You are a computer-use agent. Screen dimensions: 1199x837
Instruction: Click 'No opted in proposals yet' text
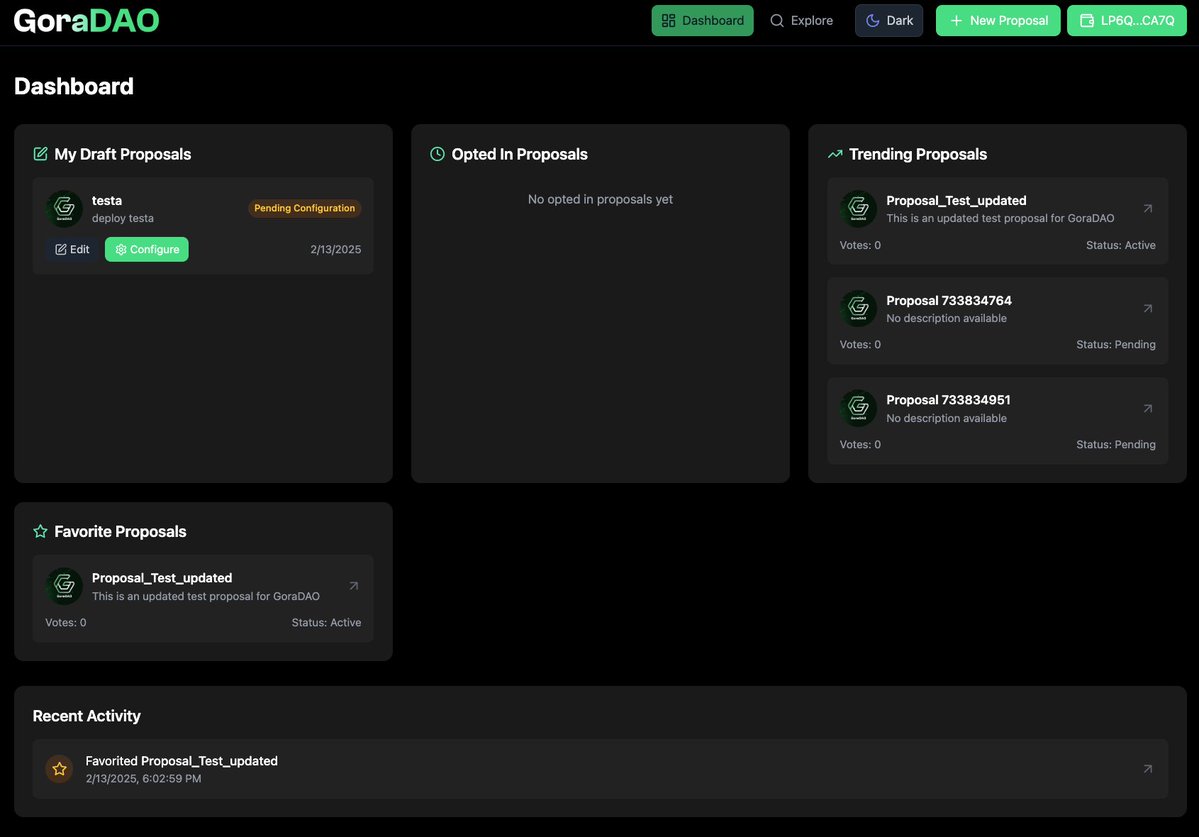coord(600,200)
